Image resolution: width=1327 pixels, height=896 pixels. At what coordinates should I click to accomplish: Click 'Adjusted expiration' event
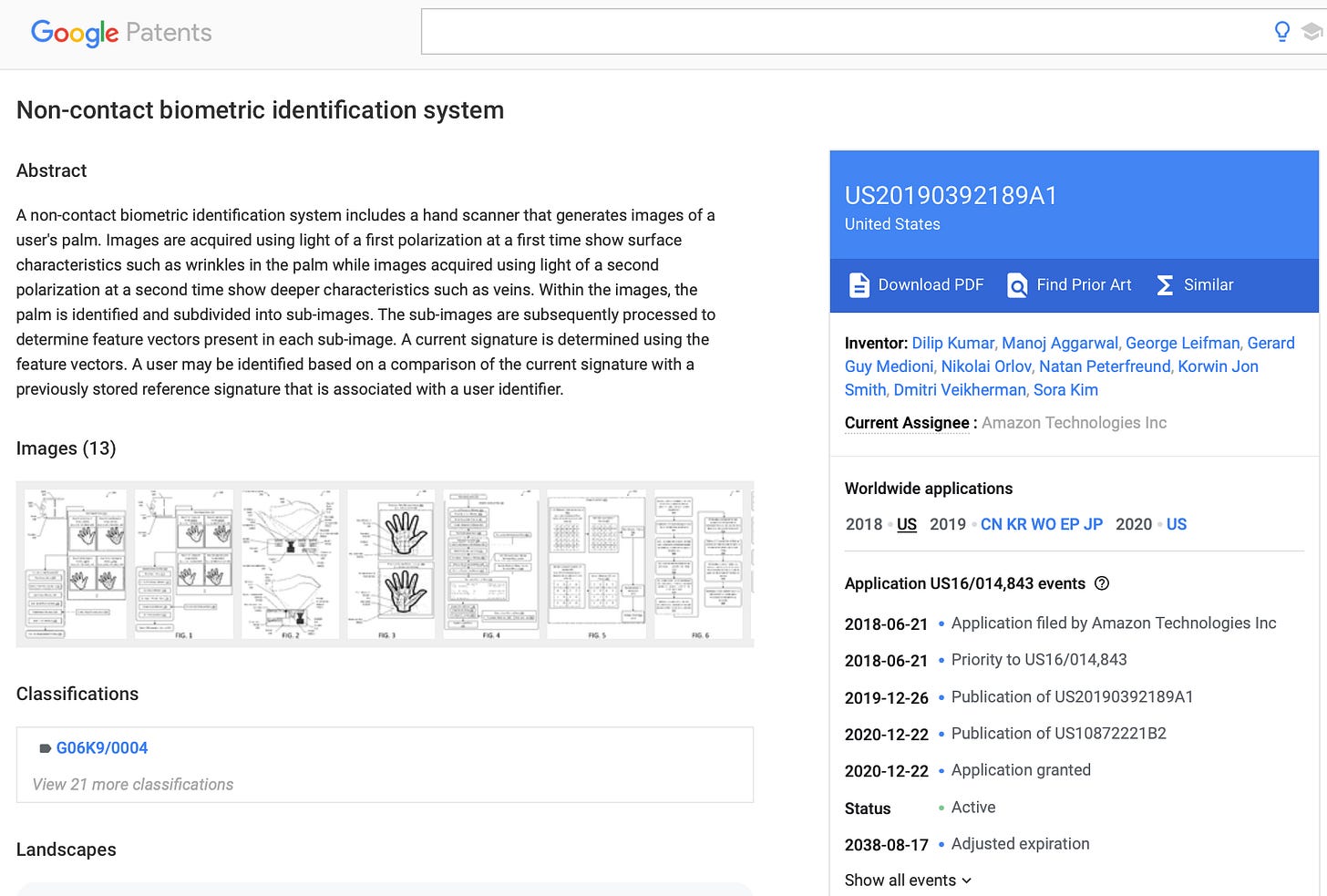tap(1021, 844)
